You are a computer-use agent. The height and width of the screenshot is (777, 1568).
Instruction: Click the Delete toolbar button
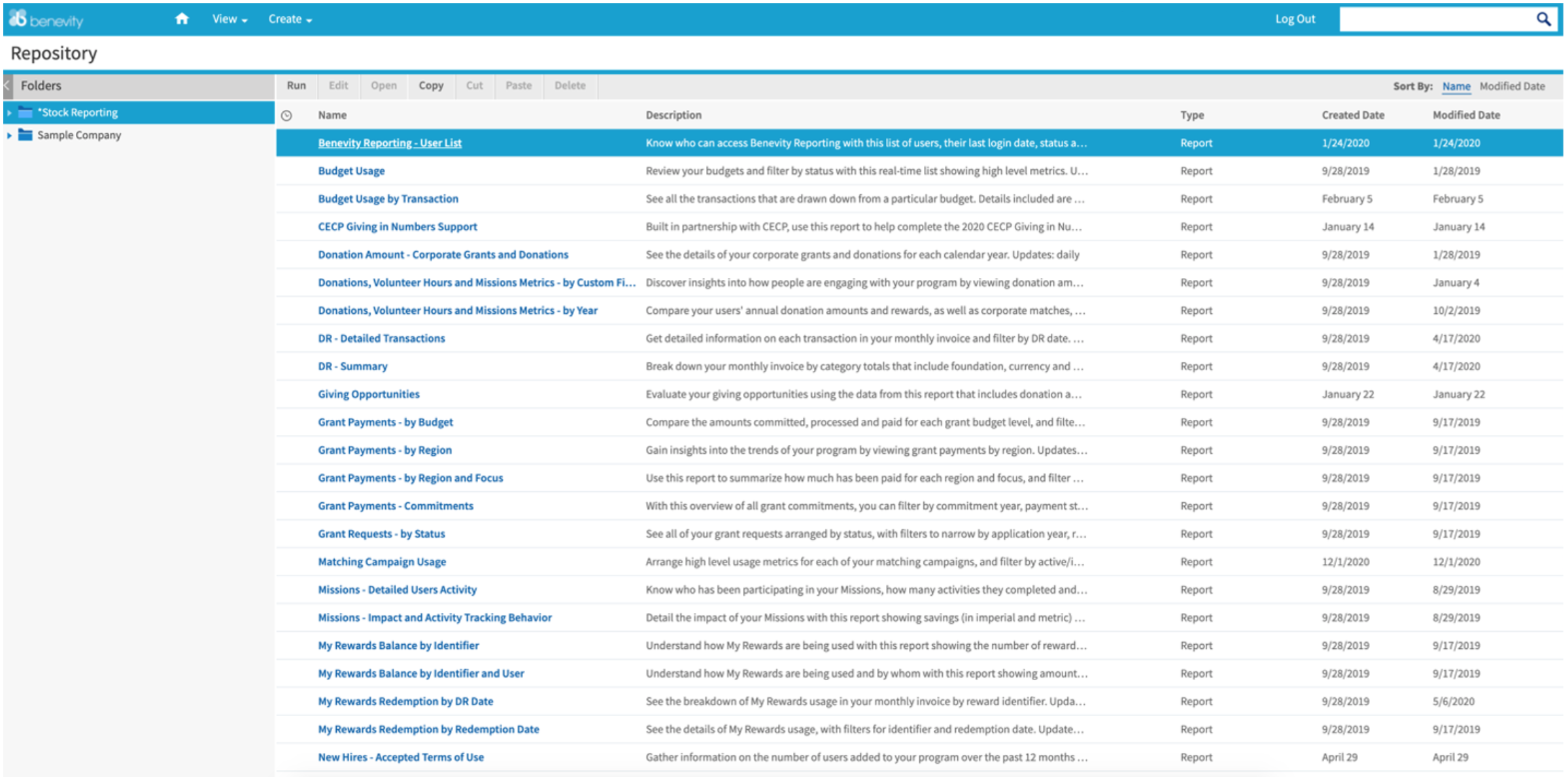(570, 85)
